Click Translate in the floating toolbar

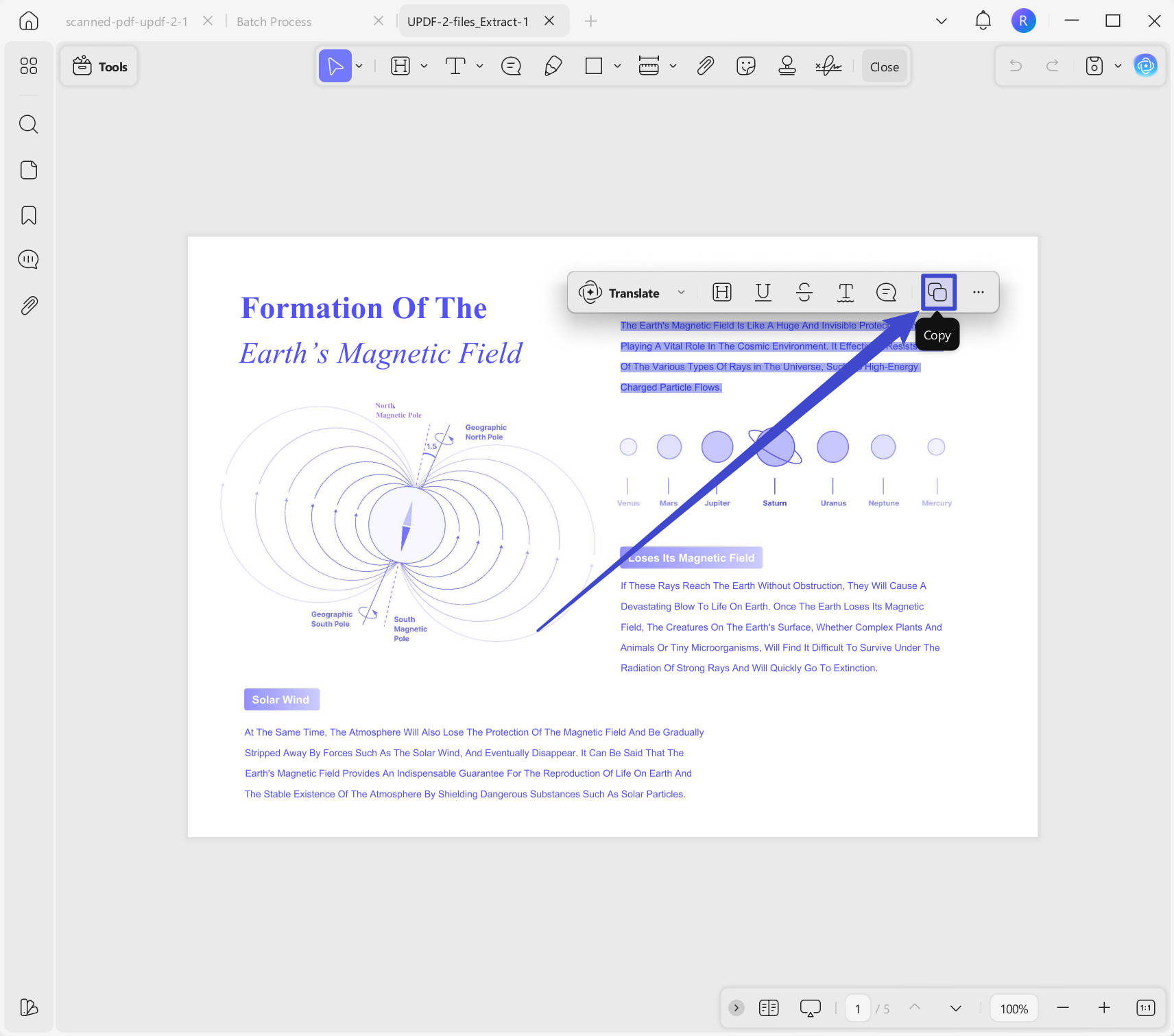pos(620,293)
